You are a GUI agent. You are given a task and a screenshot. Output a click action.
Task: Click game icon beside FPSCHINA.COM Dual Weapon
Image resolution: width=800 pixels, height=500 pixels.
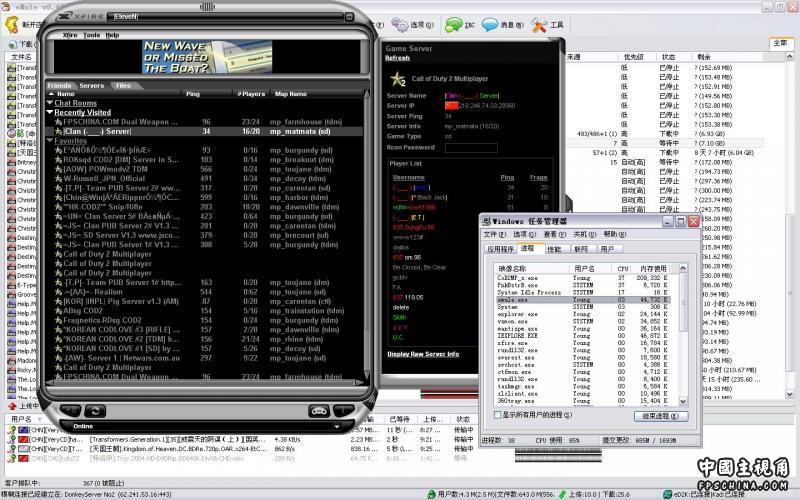coord(58,122)
